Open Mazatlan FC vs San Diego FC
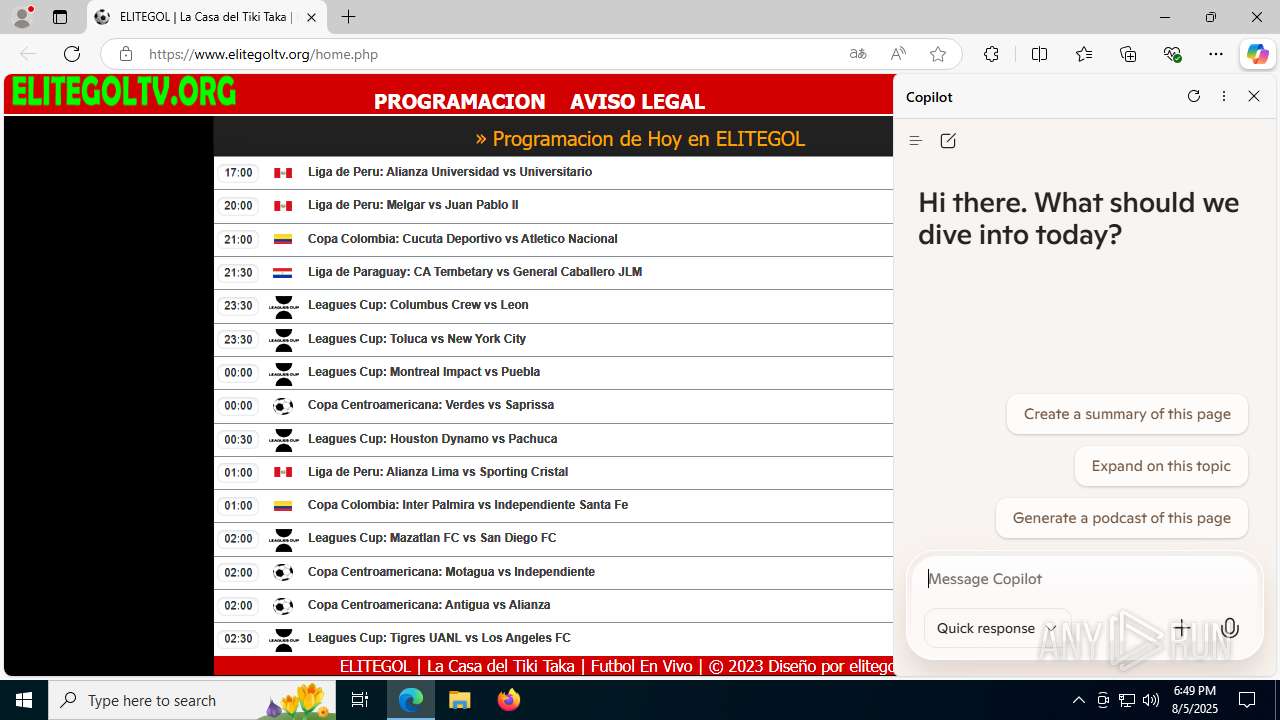 pos(432,538)
